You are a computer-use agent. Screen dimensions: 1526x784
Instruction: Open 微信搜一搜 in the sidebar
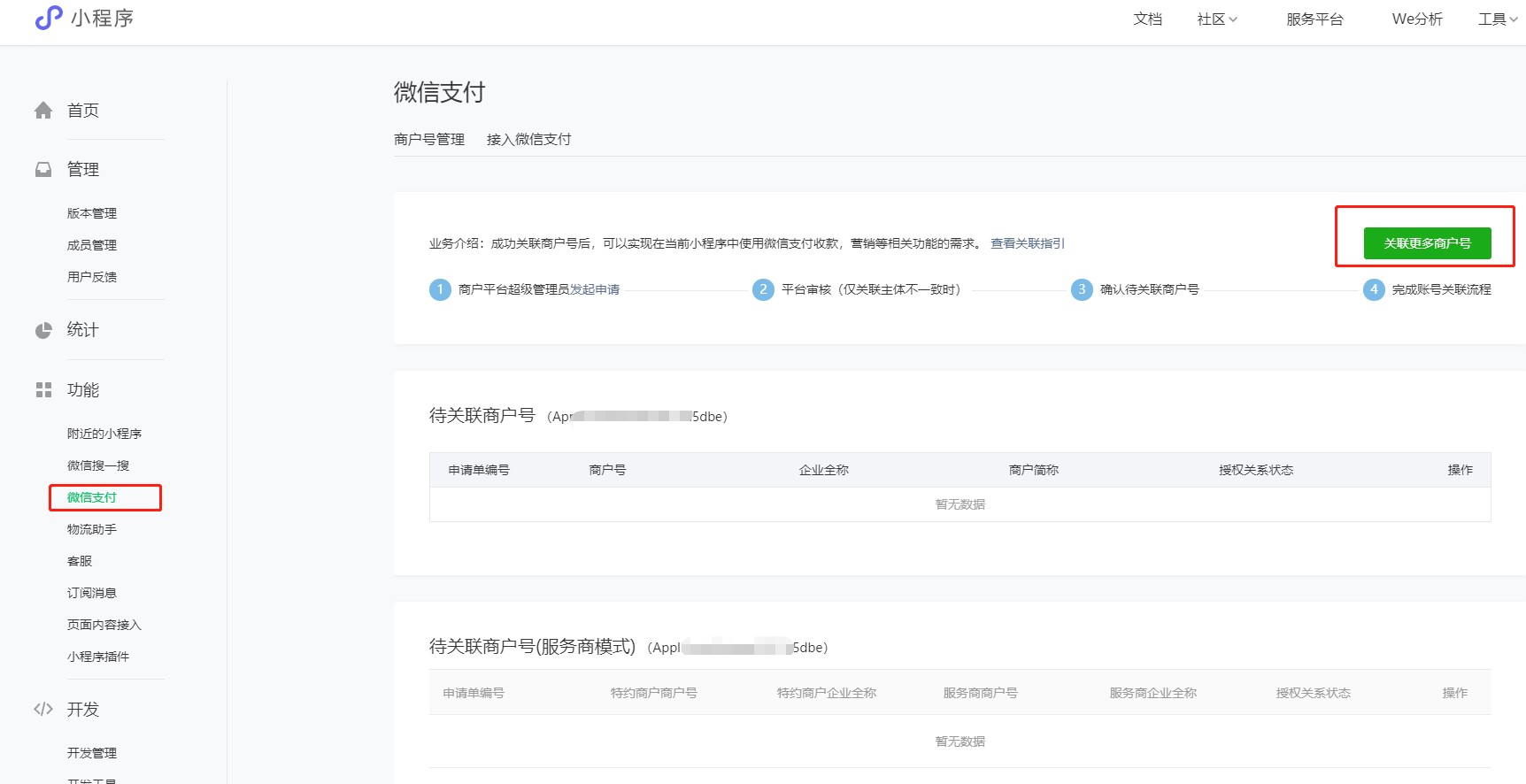(x=98, y=465)
